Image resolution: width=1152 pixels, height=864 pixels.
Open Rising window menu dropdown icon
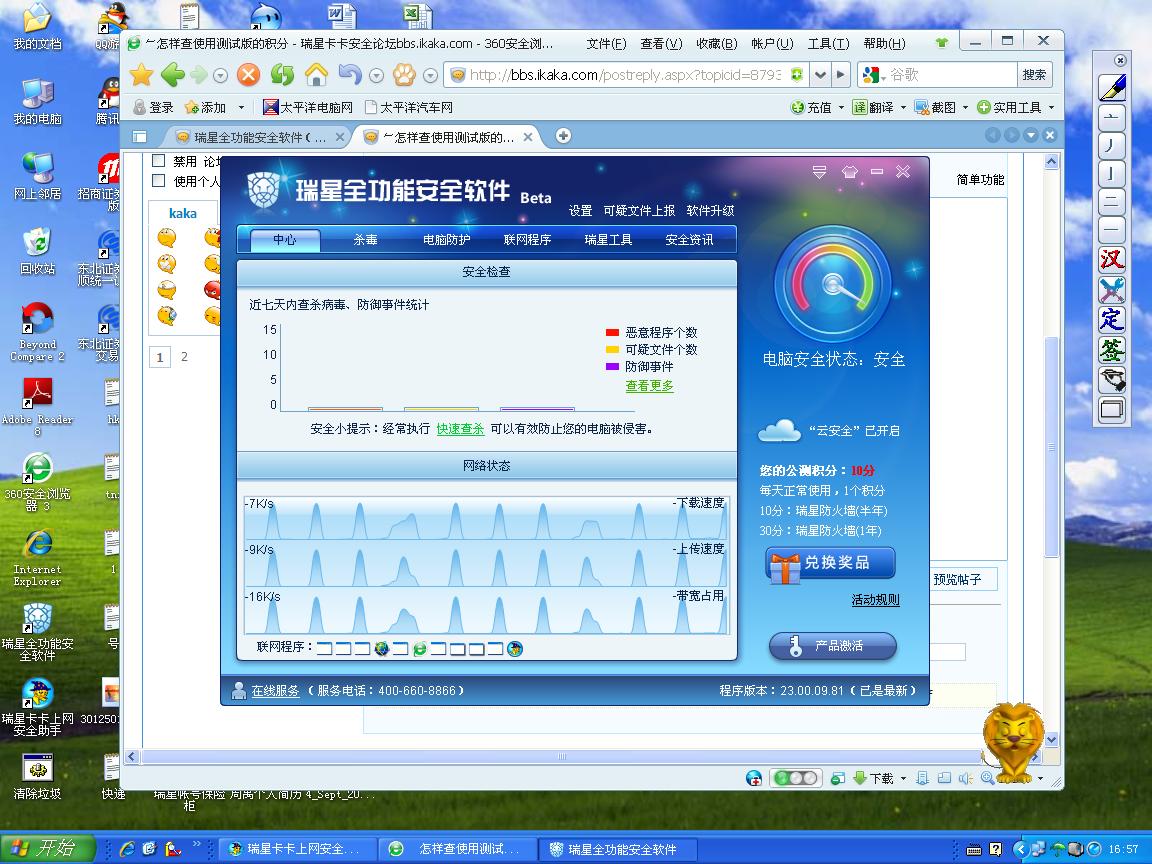click(x=819, y=172)
